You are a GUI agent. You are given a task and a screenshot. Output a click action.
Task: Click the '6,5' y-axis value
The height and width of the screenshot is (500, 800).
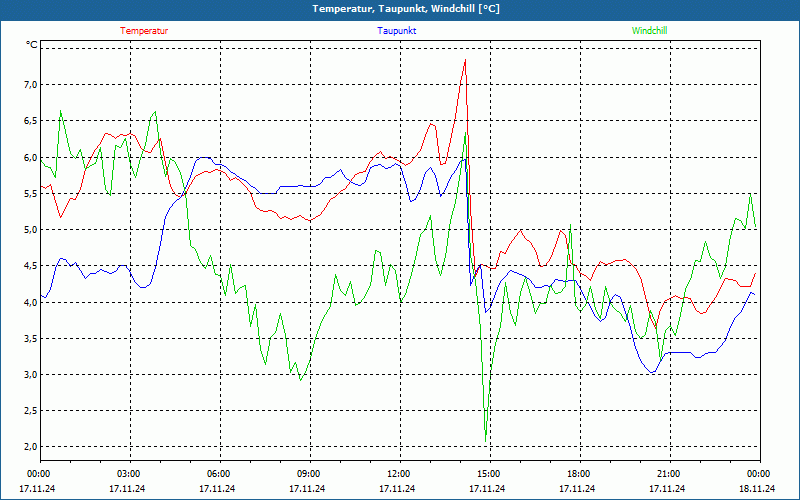(x=32, y=121)
